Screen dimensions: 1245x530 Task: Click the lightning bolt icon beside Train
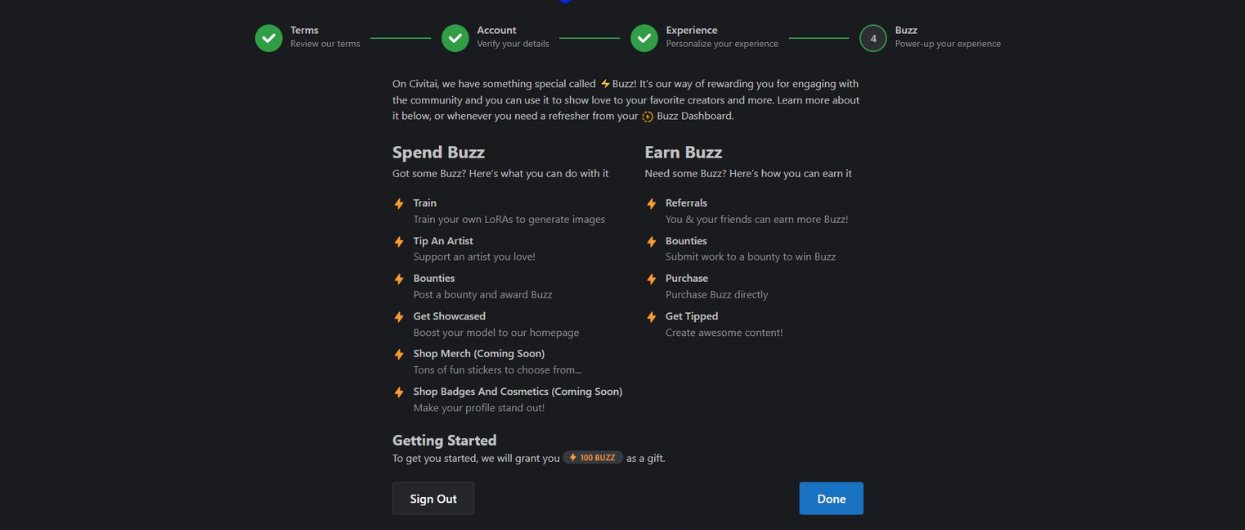399,204
